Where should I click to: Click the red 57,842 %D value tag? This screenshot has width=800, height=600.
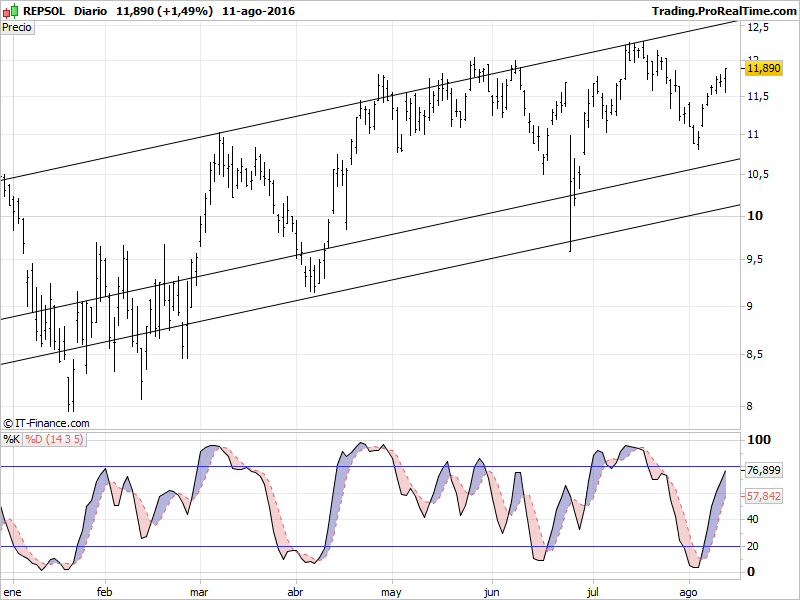click(x=764, y=495)
